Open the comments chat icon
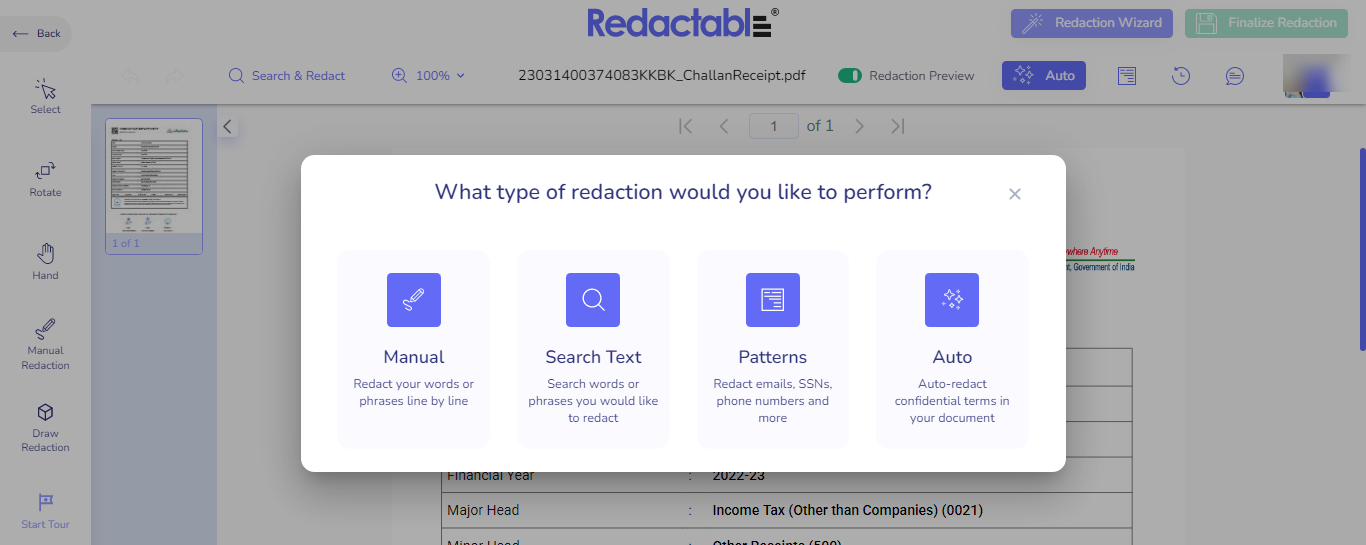Image resolution: width=1366 pixels, height=545 pixels. (x=1235, y=76)
